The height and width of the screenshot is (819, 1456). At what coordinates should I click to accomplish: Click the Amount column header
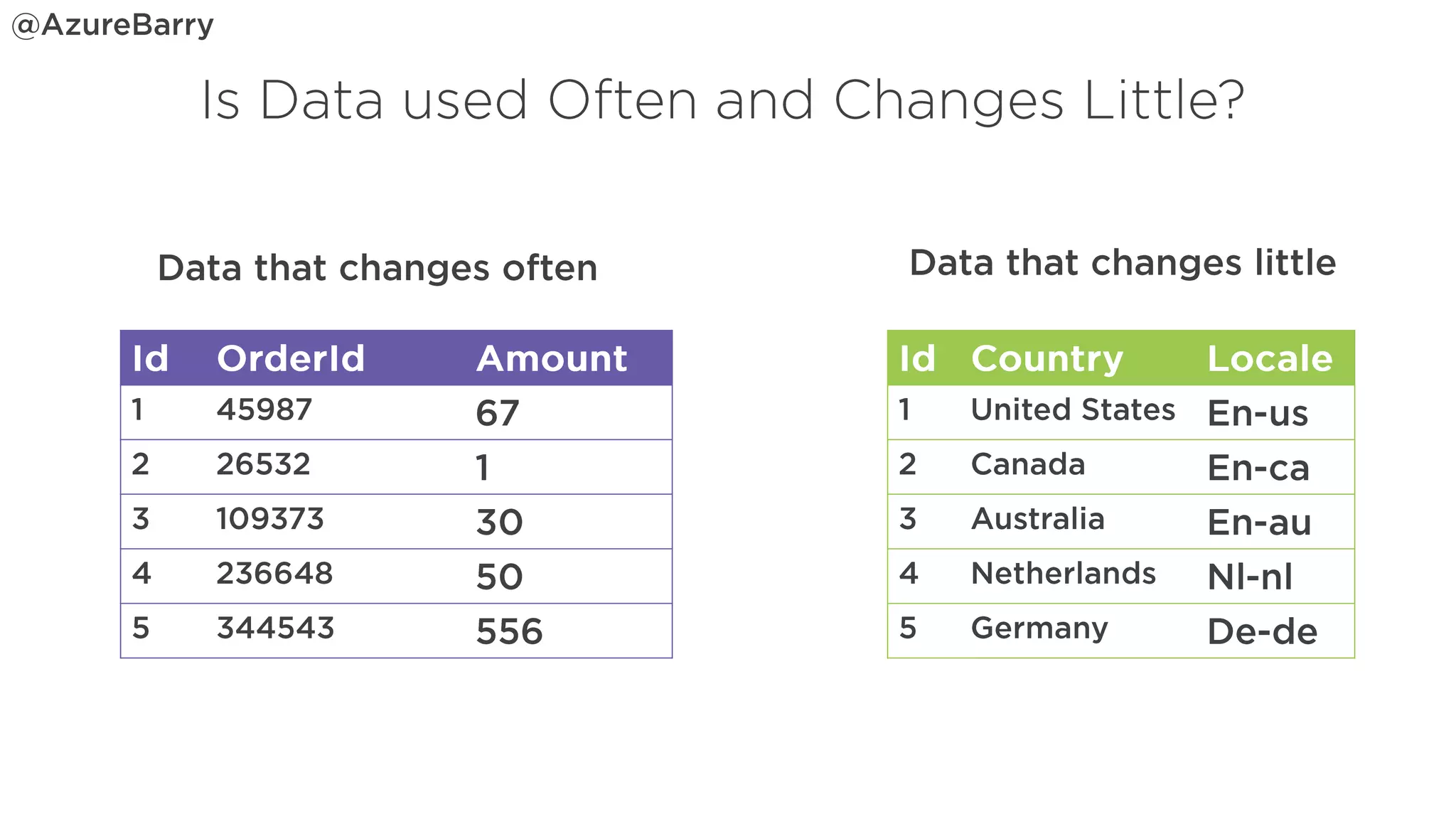click(x=552, y=358)
